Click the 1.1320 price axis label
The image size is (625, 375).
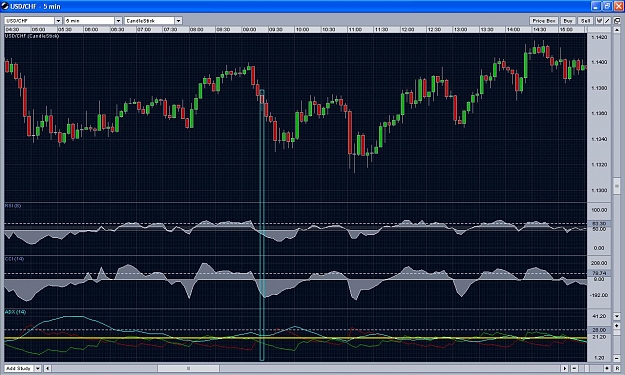coord(599,165)
